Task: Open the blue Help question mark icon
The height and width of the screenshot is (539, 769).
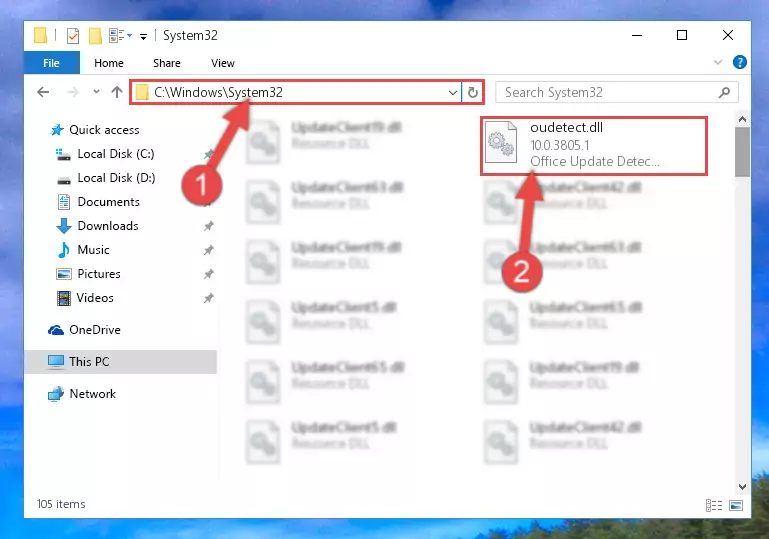Action: click(740, 62)
